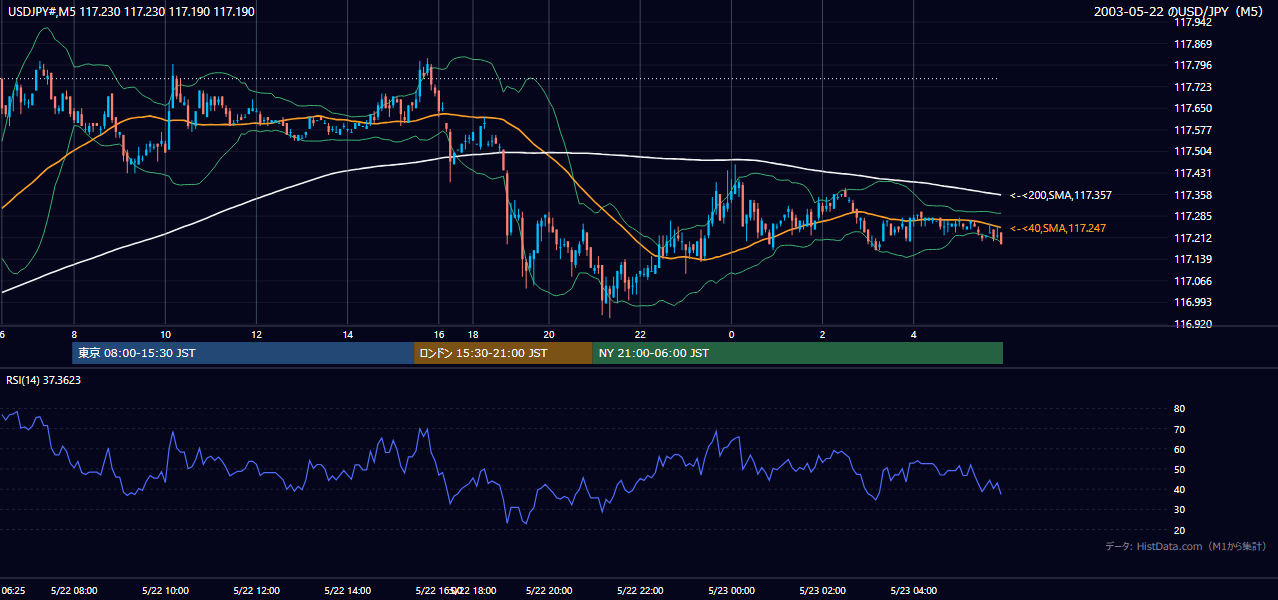Click price level 117.577 on the axis
The width and height of the screenshot is (1278, 600).
pos(1192,130)
